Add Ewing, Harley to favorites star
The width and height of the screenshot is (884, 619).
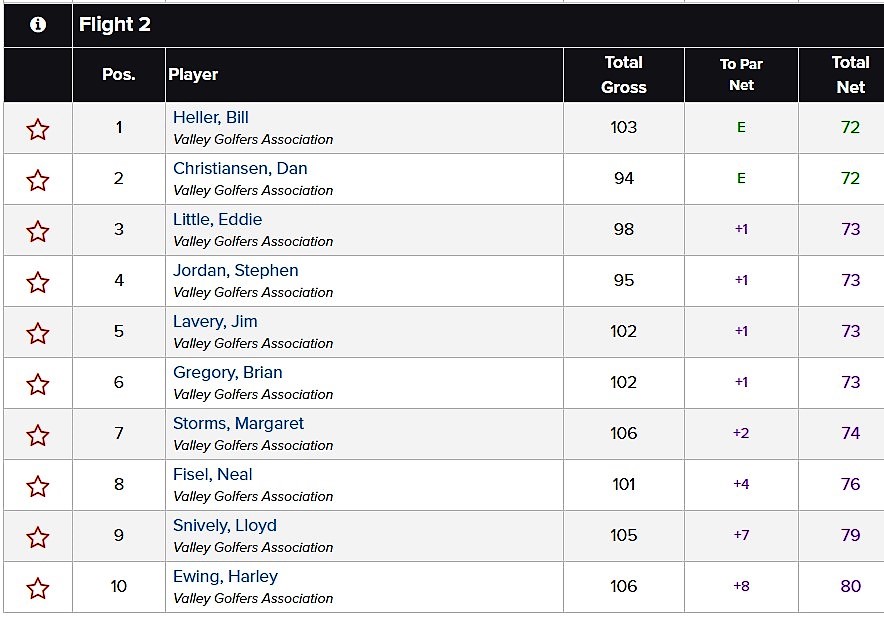[x=38, y=589]
